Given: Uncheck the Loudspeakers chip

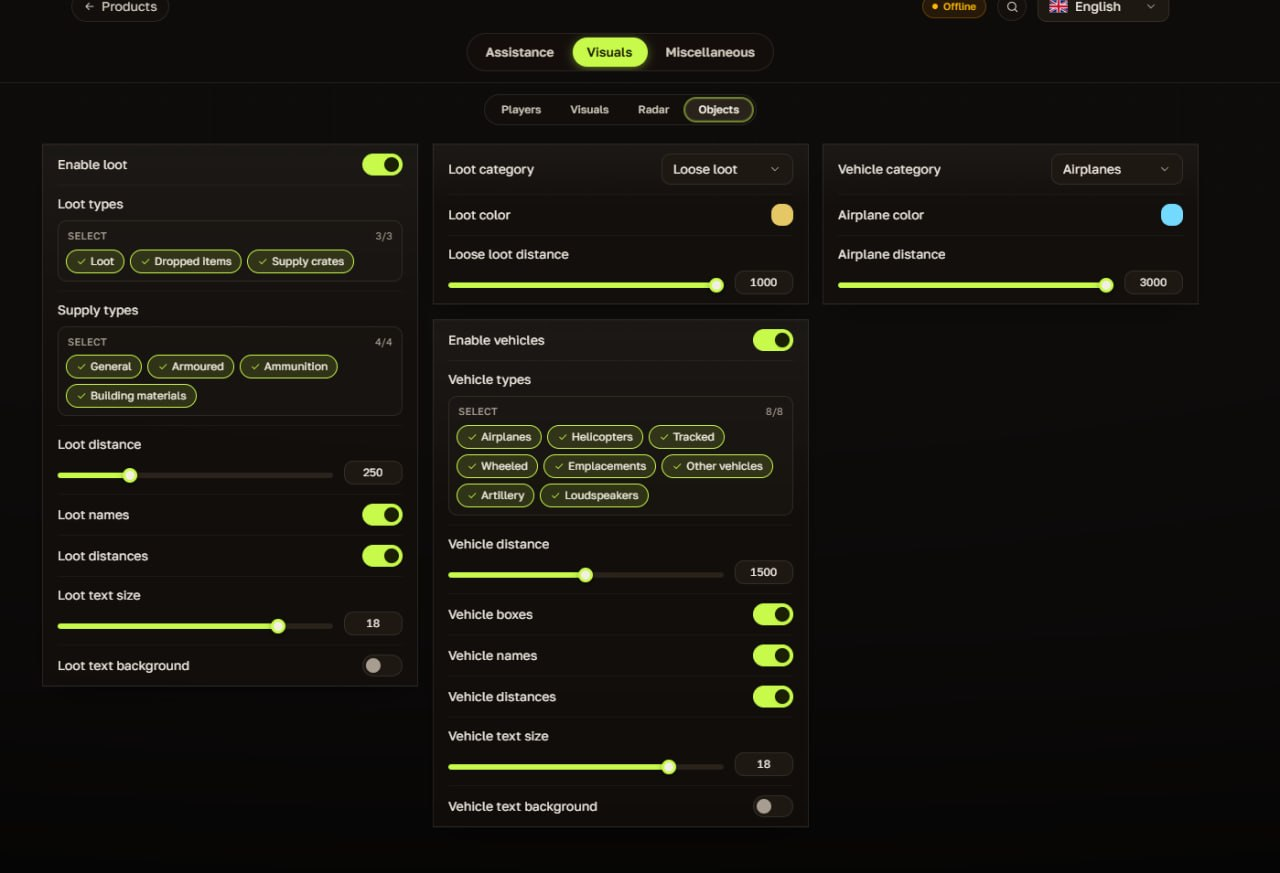Looking at the screenshot, I should [595, 496].
